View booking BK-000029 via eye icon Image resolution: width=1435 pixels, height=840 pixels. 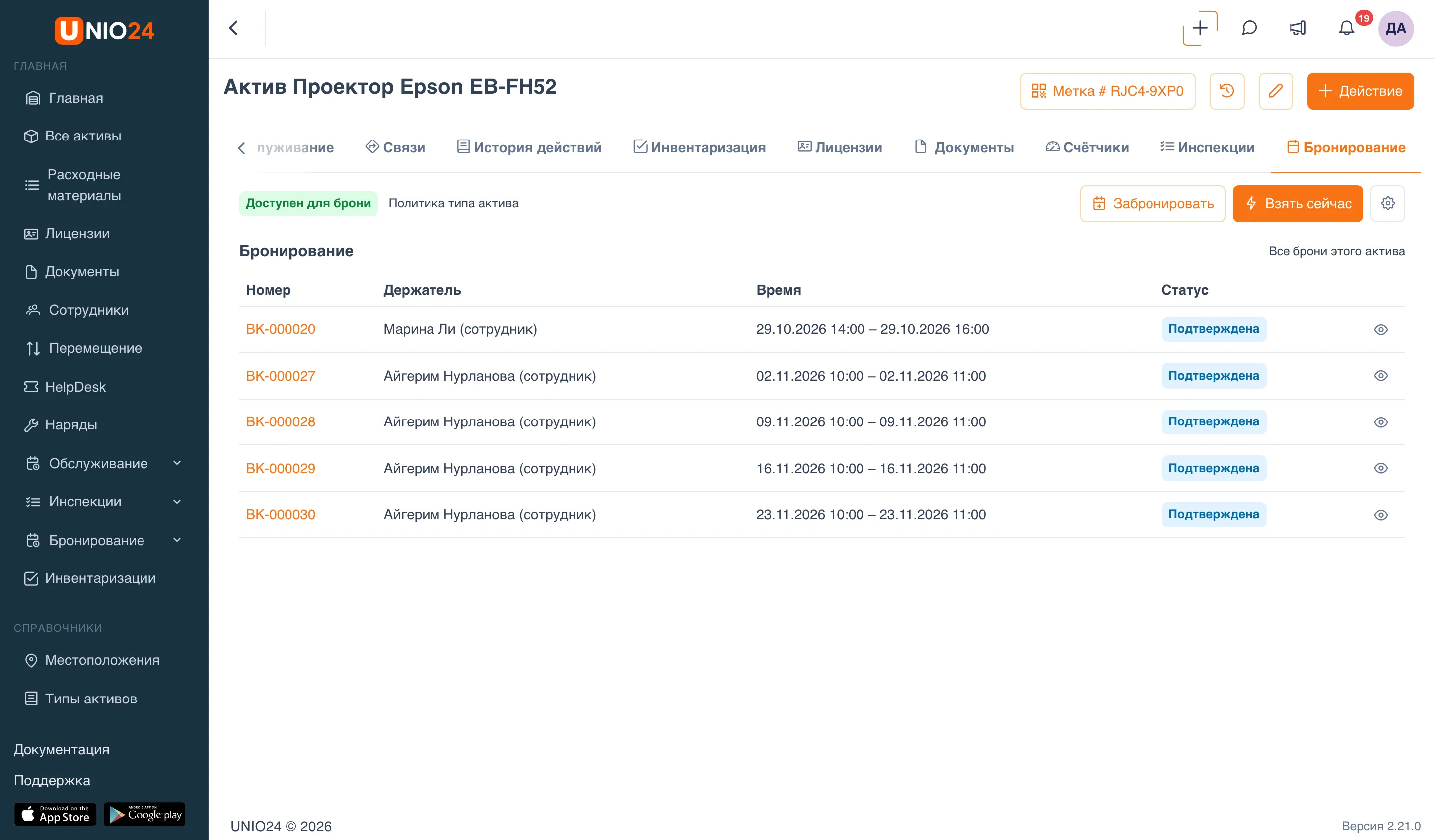[x=1380, y=468]
